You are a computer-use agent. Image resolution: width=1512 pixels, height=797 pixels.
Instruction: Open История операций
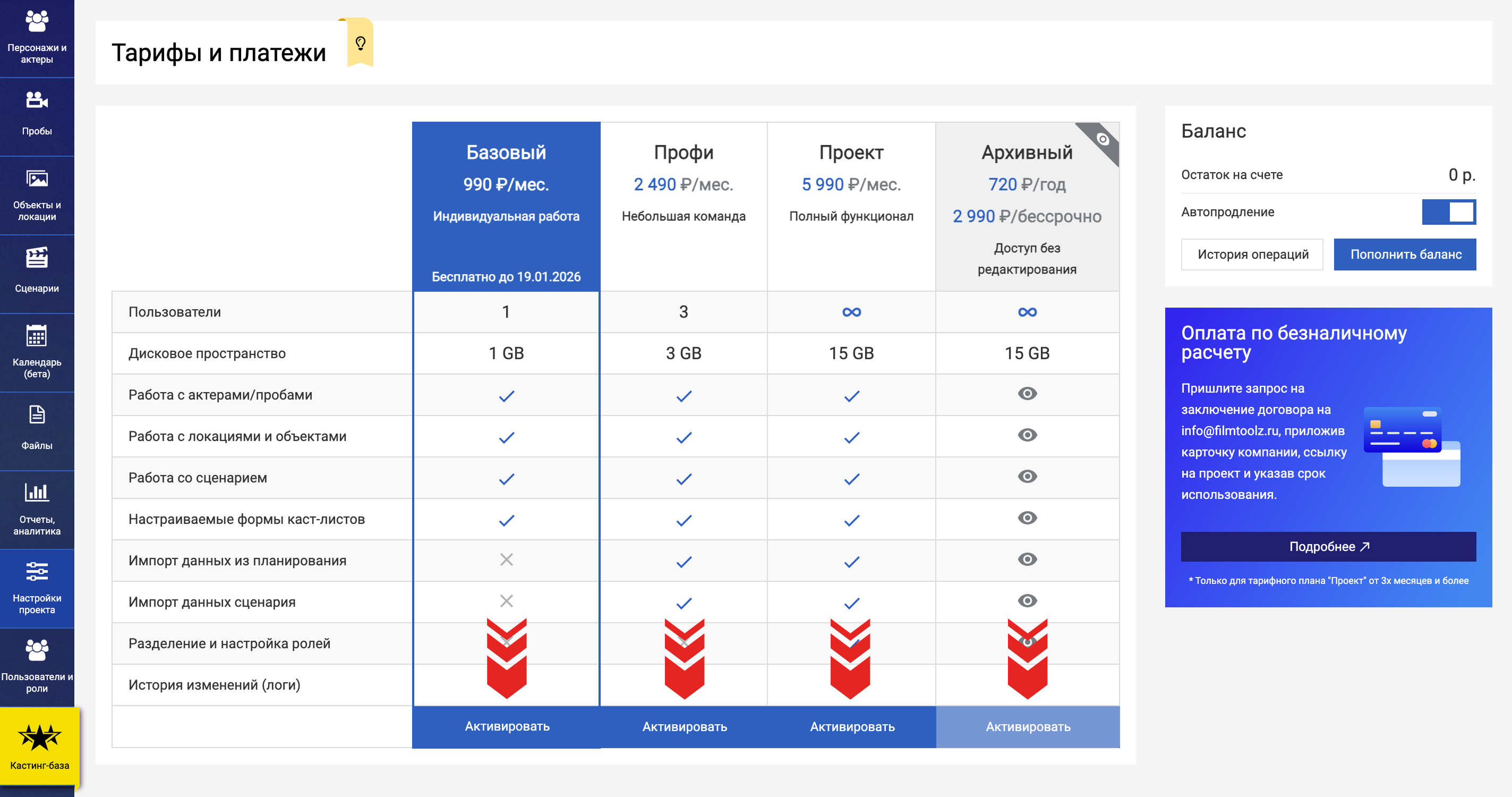(x=1252, y=255)
